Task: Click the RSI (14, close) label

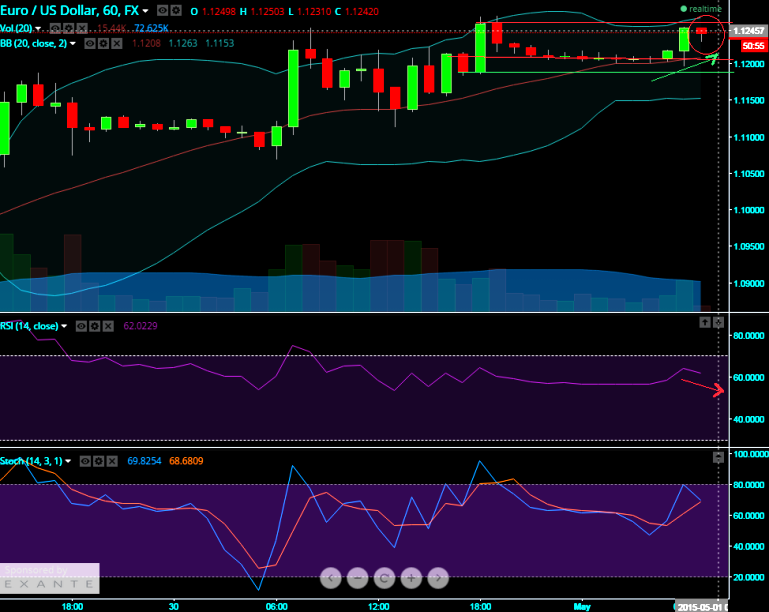Action: [29, 326]
